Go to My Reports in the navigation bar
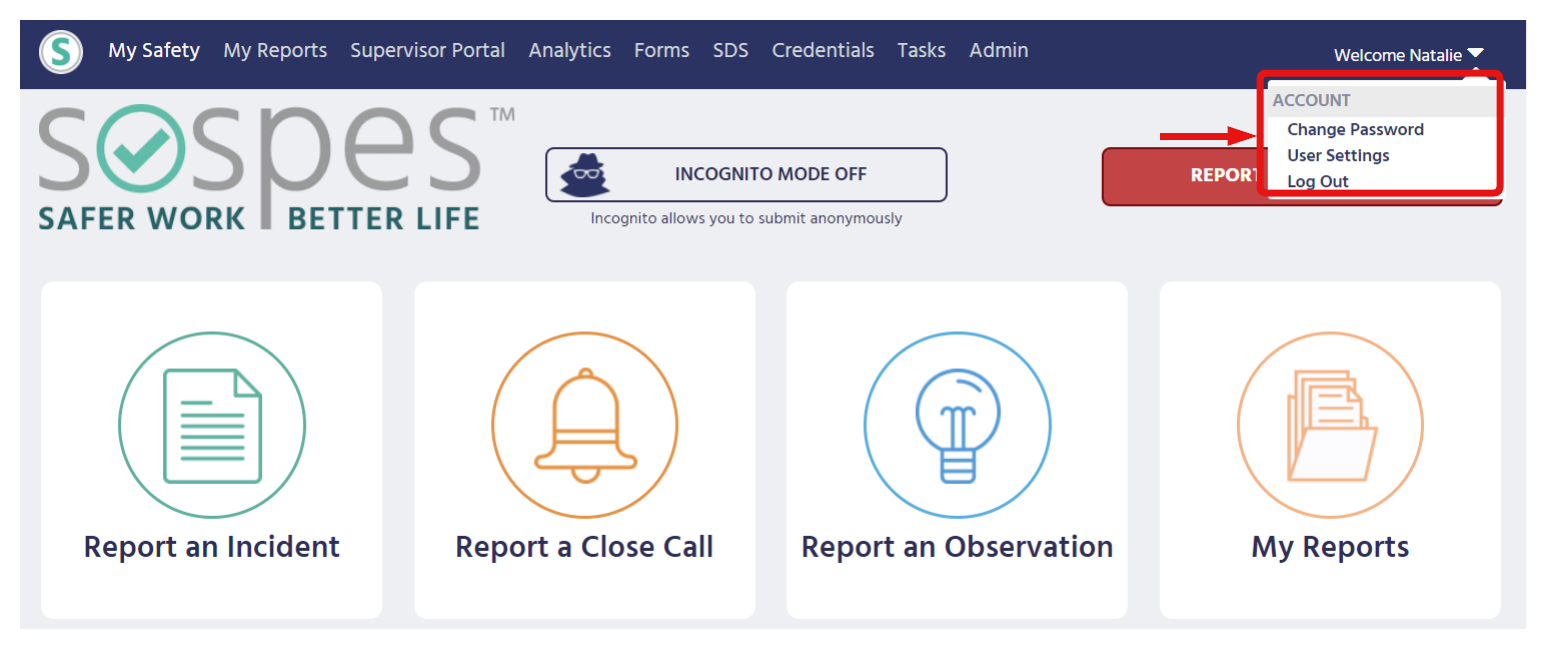The image size is (1546, 648). [x=275, y=50]
